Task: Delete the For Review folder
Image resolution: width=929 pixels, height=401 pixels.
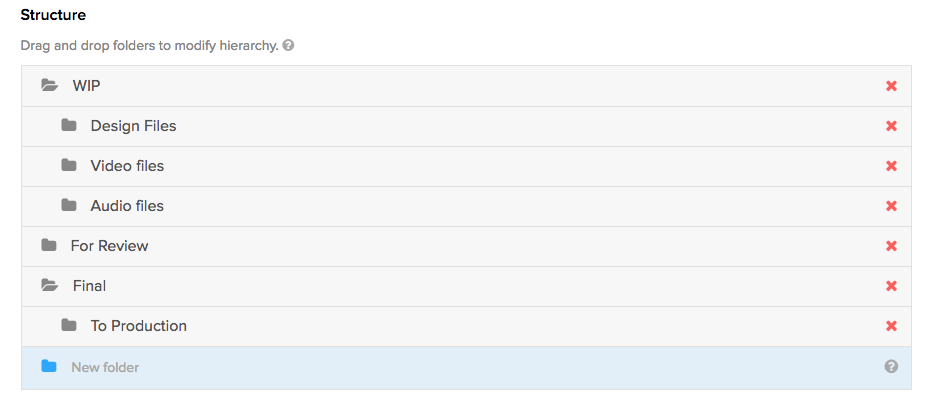Action: click(x=891, y=246)
